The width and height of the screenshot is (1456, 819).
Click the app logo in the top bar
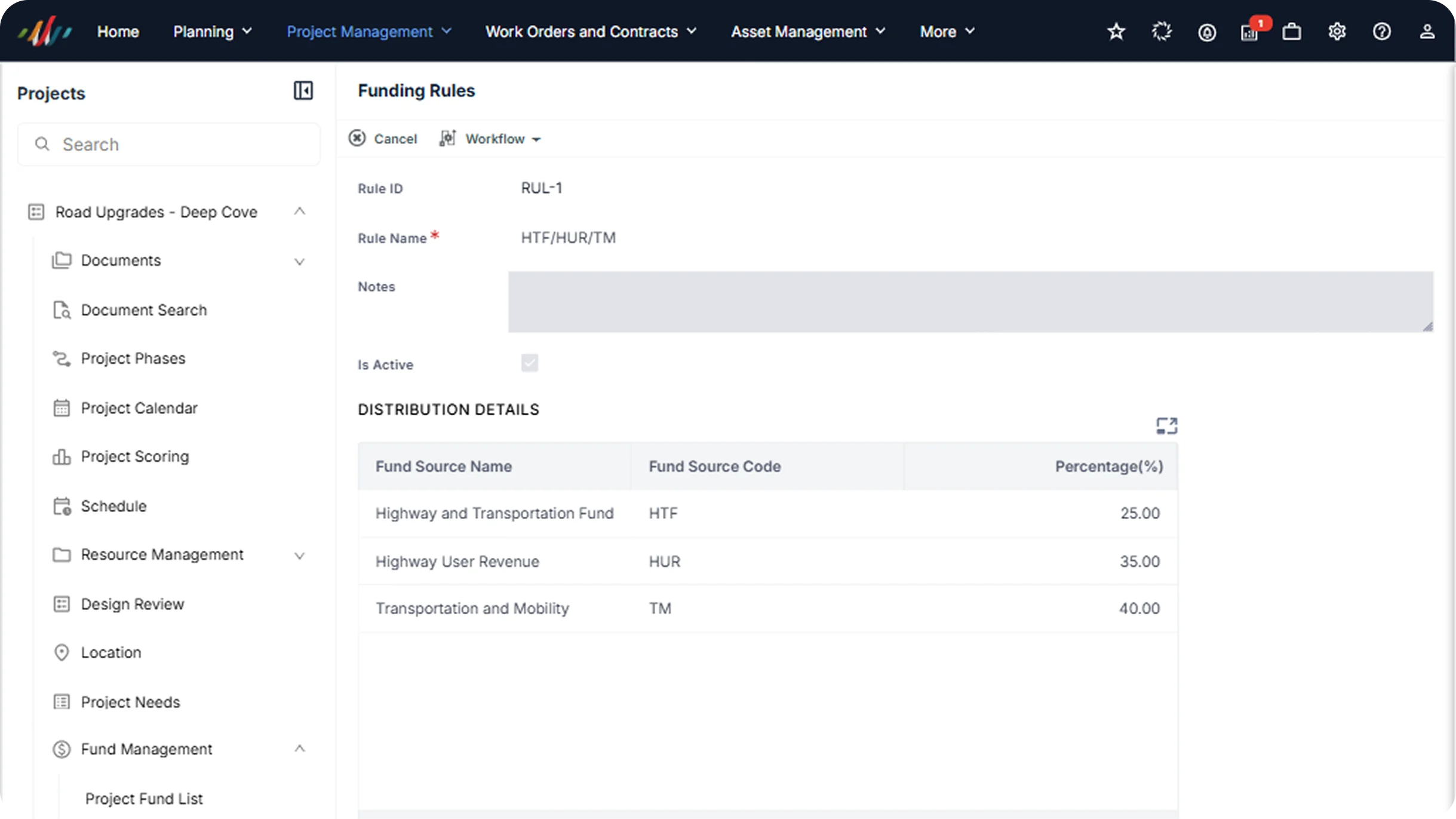[44, 31]
